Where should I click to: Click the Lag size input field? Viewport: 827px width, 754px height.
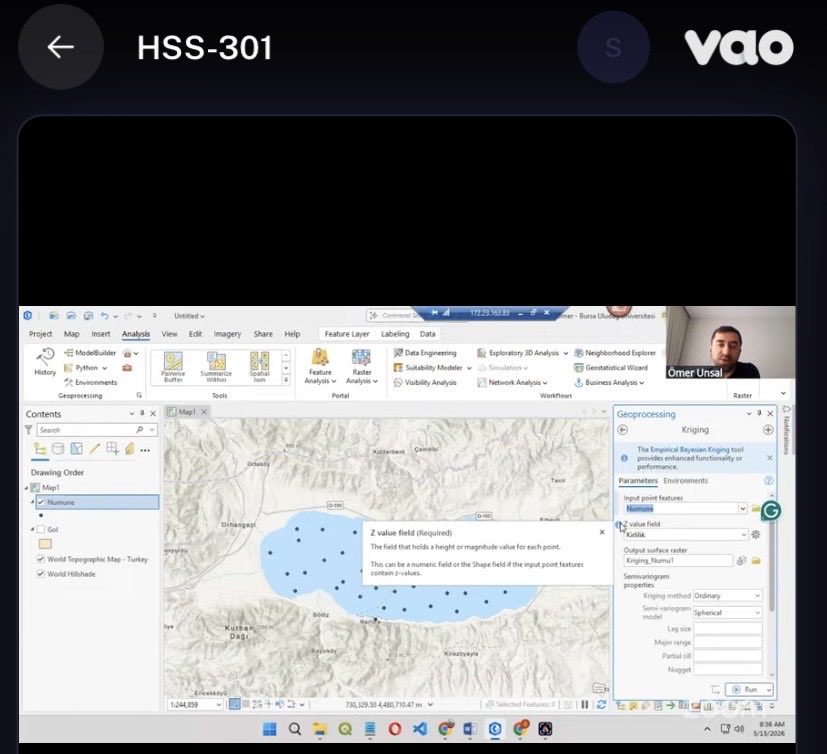727,629
